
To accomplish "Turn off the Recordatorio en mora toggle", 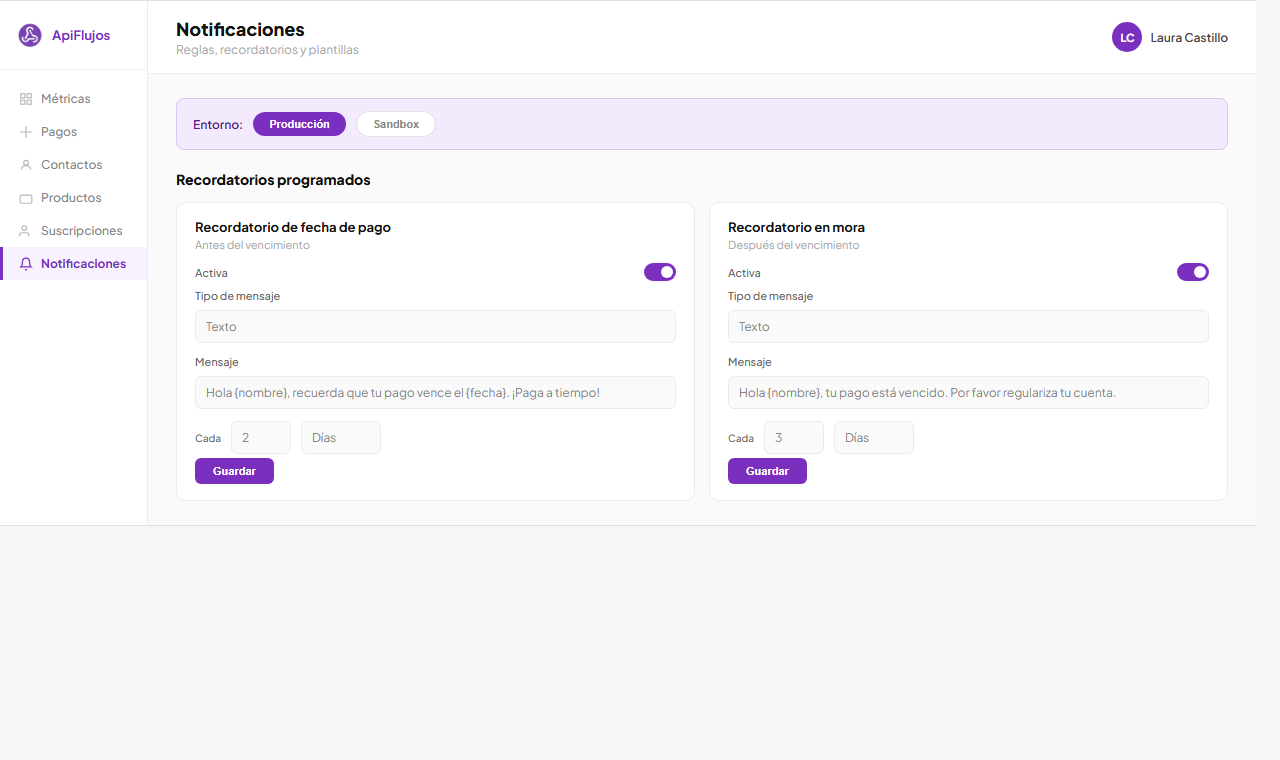I will pos(1192,272).
